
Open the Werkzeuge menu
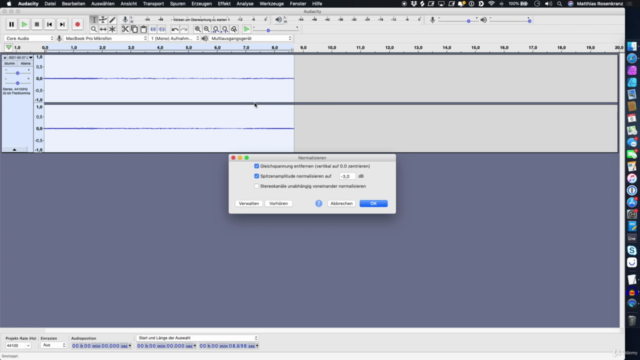tap(271, 4)
